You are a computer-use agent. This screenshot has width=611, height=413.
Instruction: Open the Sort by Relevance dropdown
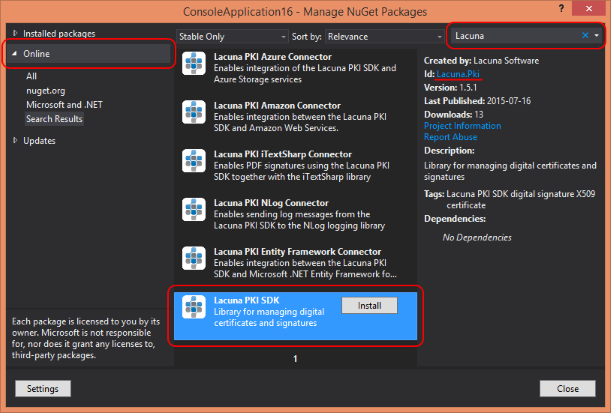coord(385,37)
